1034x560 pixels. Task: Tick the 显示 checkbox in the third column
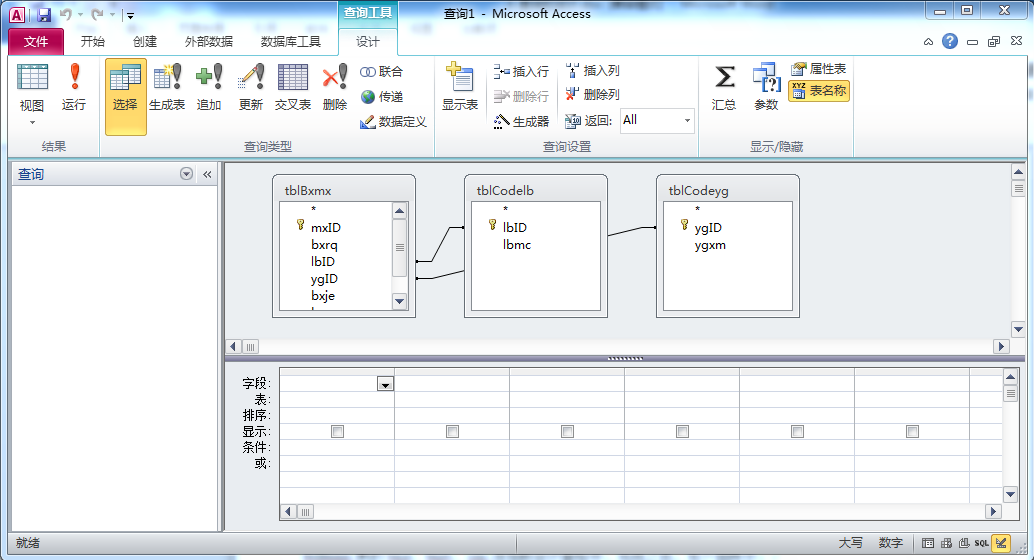567,431
